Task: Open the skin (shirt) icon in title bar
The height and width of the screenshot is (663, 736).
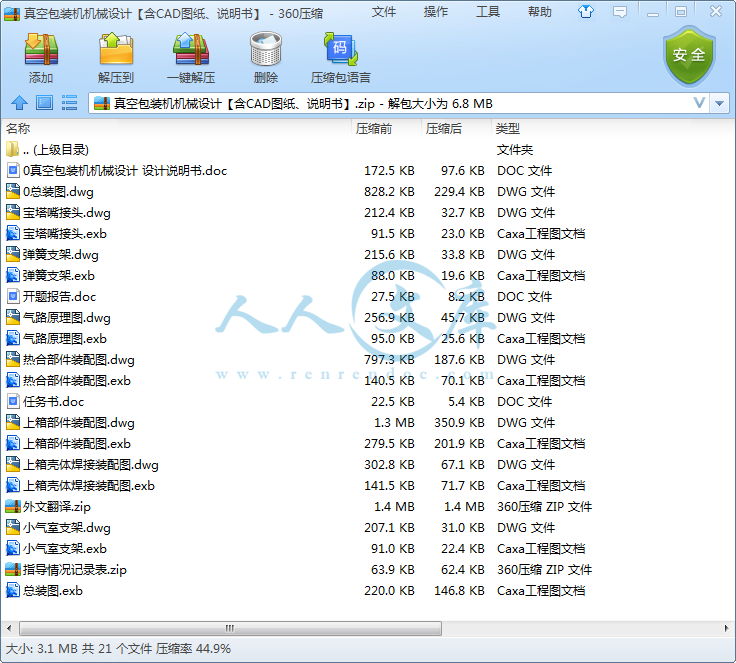Action: pos(586,12)
